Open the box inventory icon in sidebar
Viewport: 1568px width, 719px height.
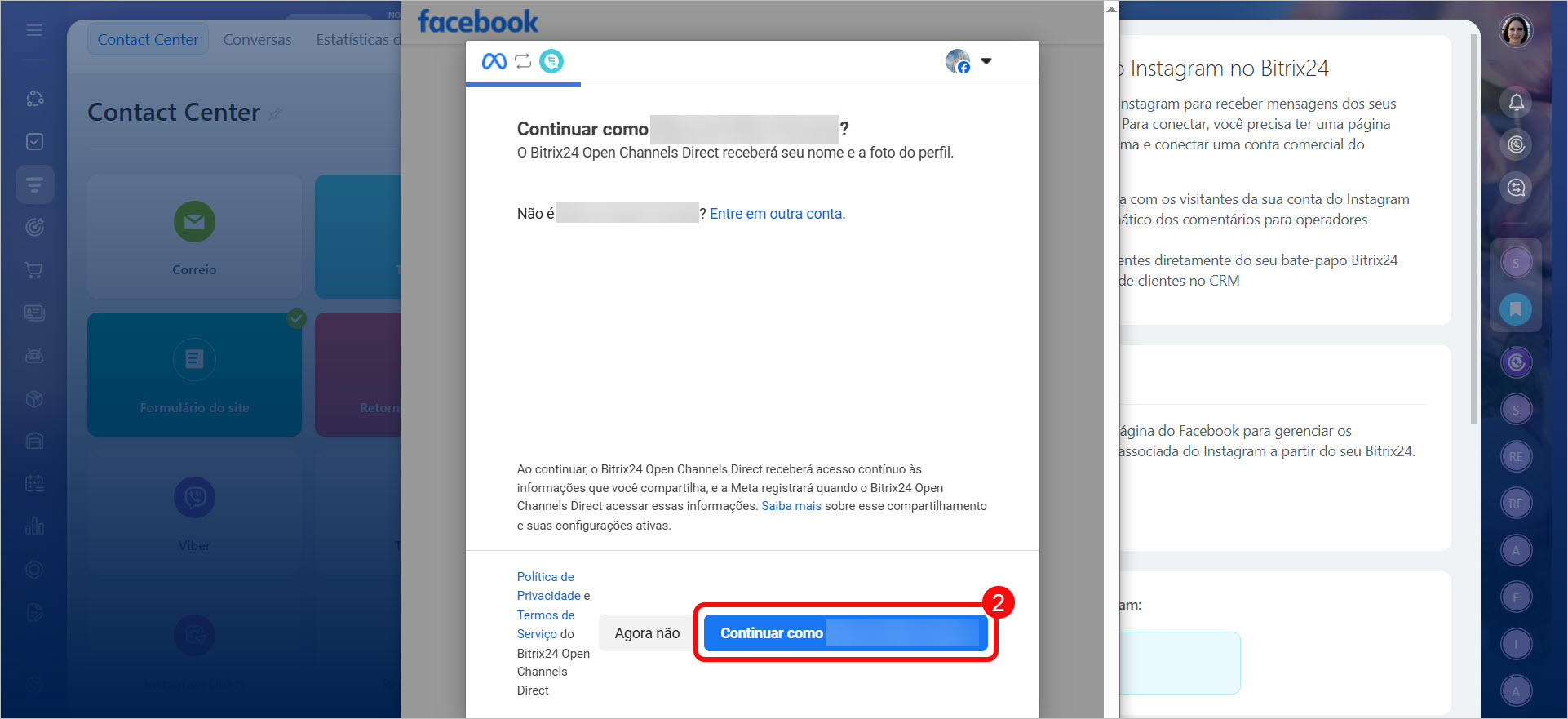[x=34, y=398]
